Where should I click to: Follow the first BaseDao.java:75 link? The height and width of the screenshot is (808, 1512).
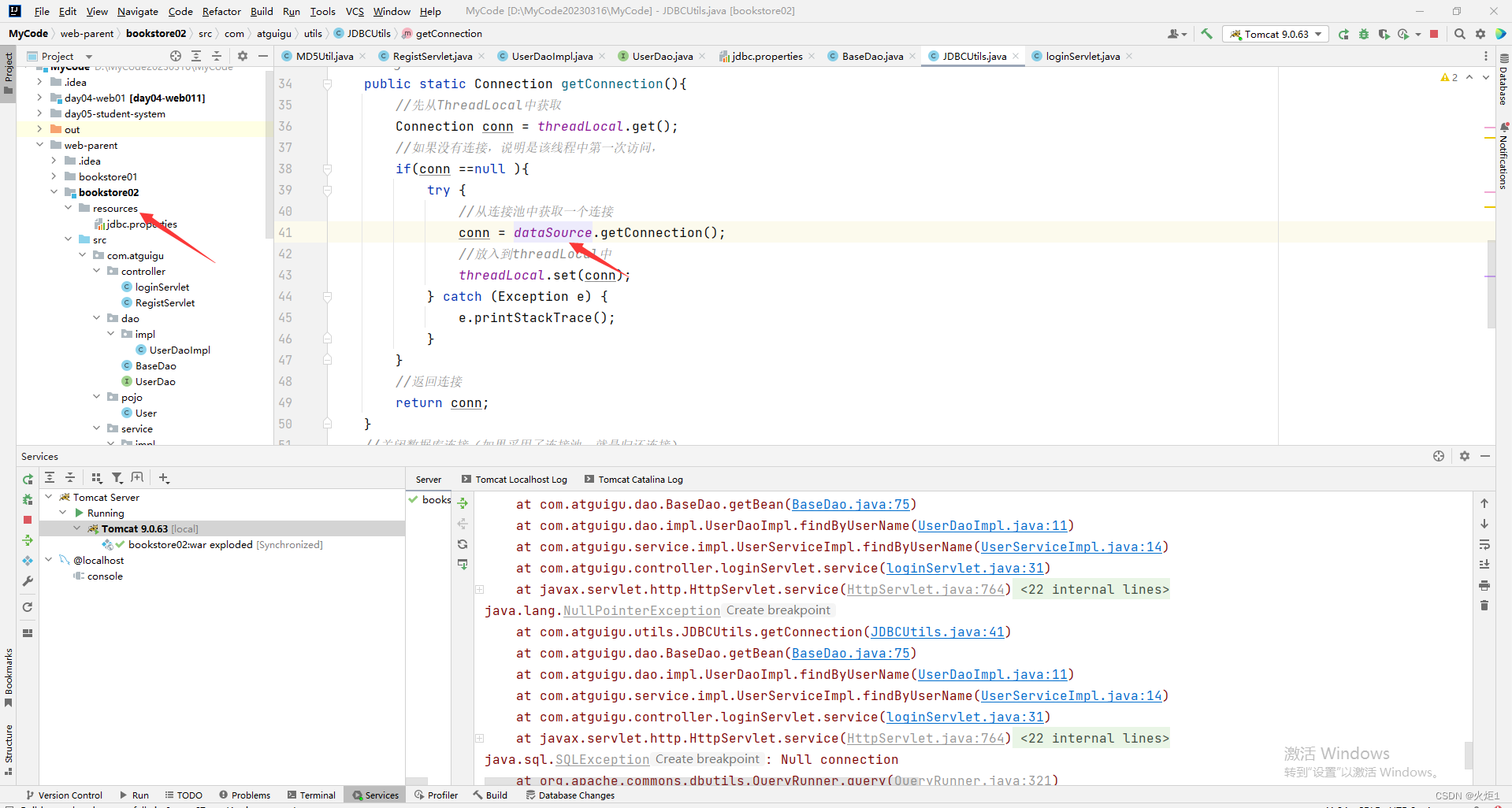pyautogui.click(x=851, y=504)
